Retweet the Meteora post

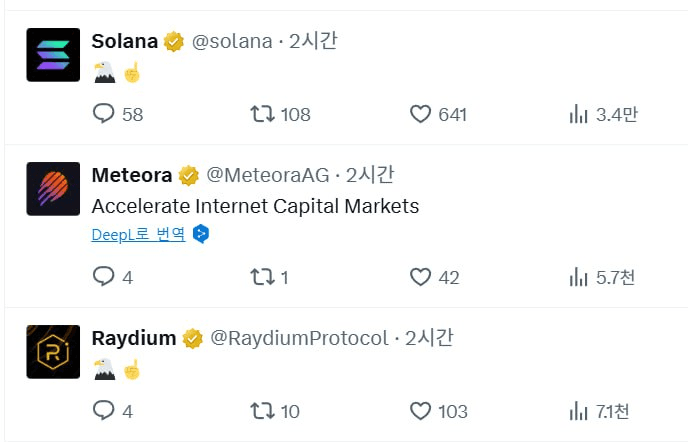tap(262, 277)
